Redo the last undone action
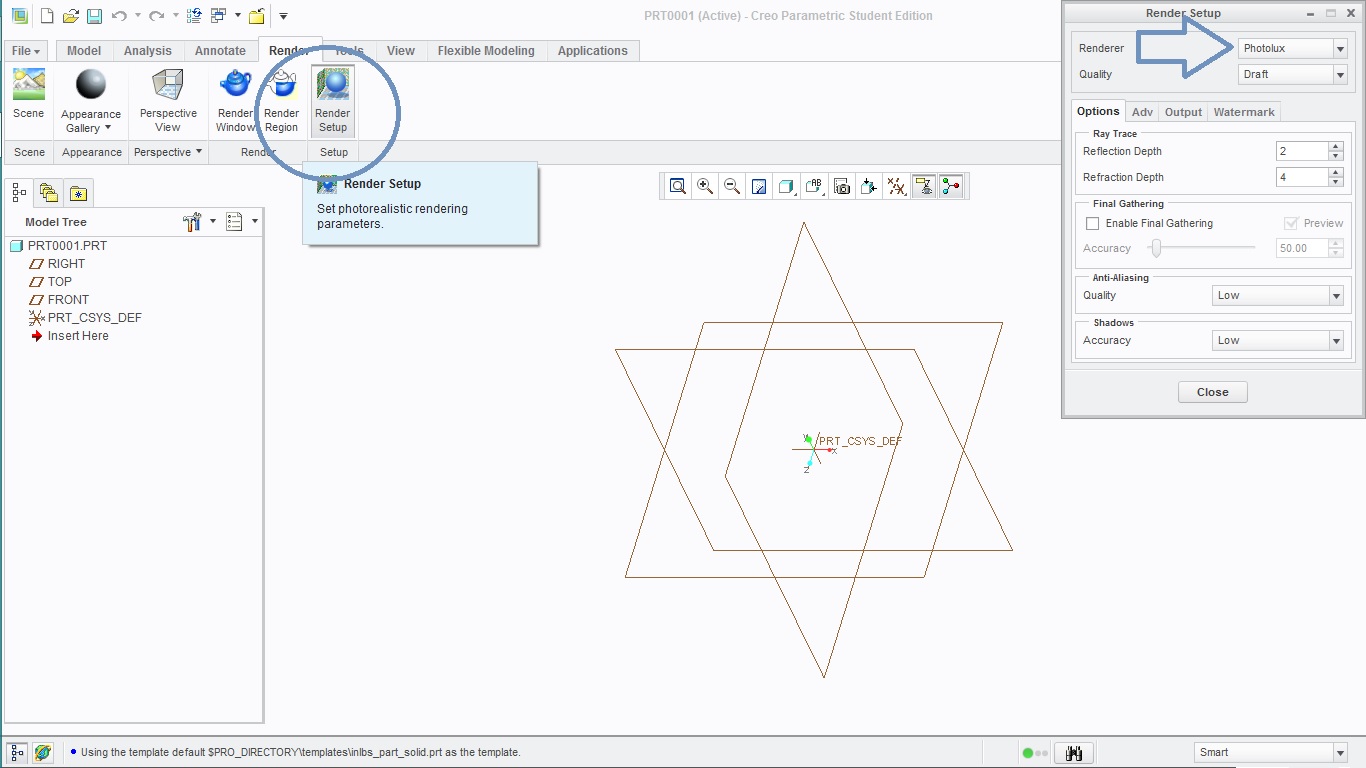 pos(156,16)
